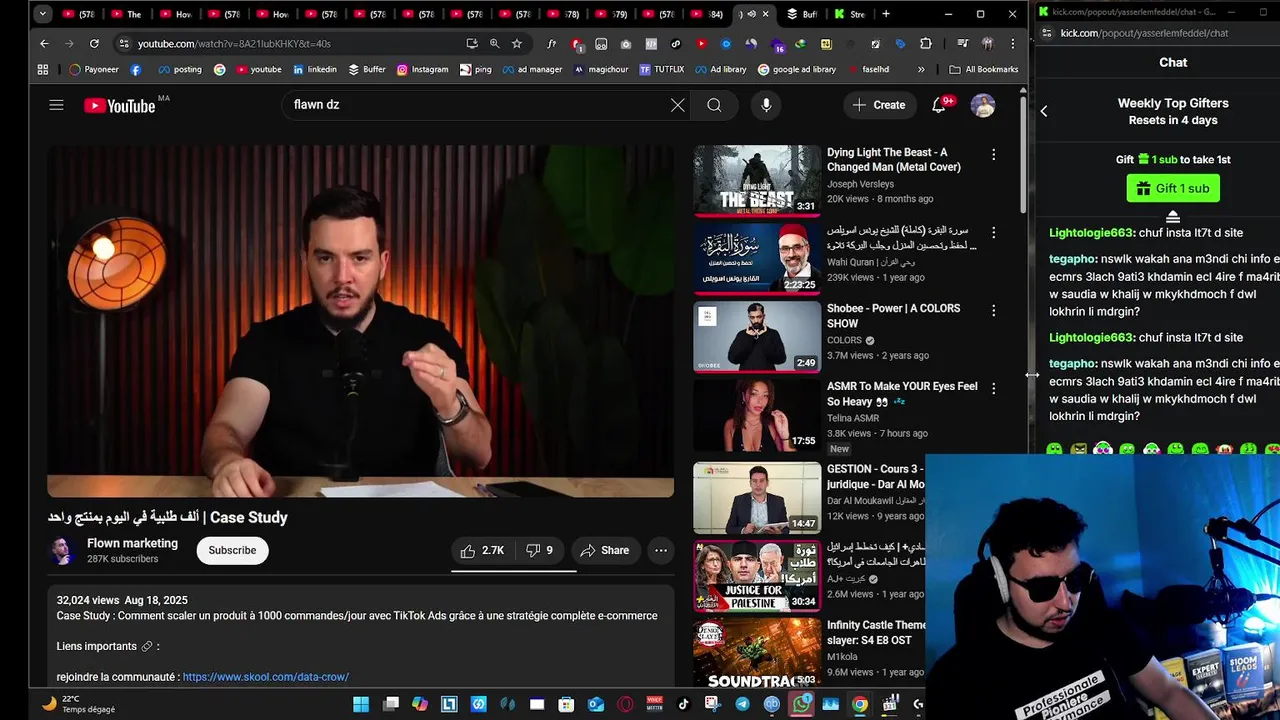Switch to the 'The' YouTube tab
The width and height of the screenshot is (1280, 720).
(128, 14)
